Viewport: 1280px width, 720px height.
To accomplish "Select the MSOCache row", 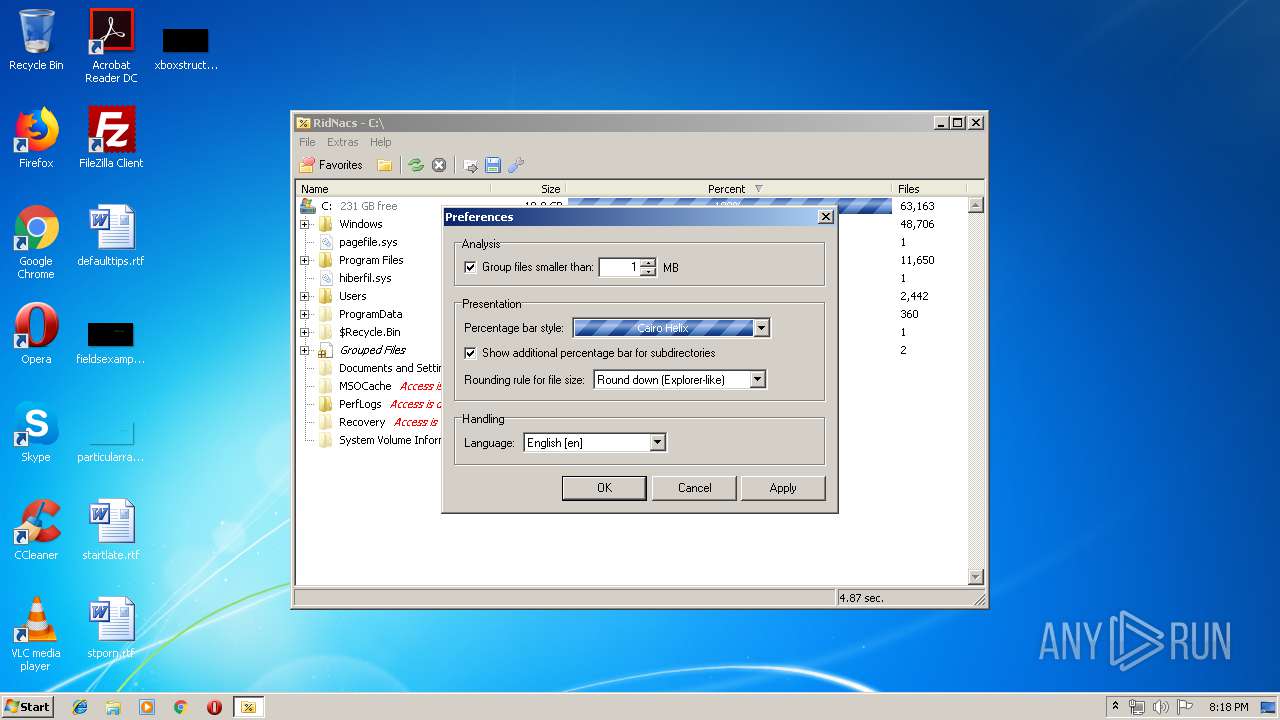I will (x=633, y=386).
